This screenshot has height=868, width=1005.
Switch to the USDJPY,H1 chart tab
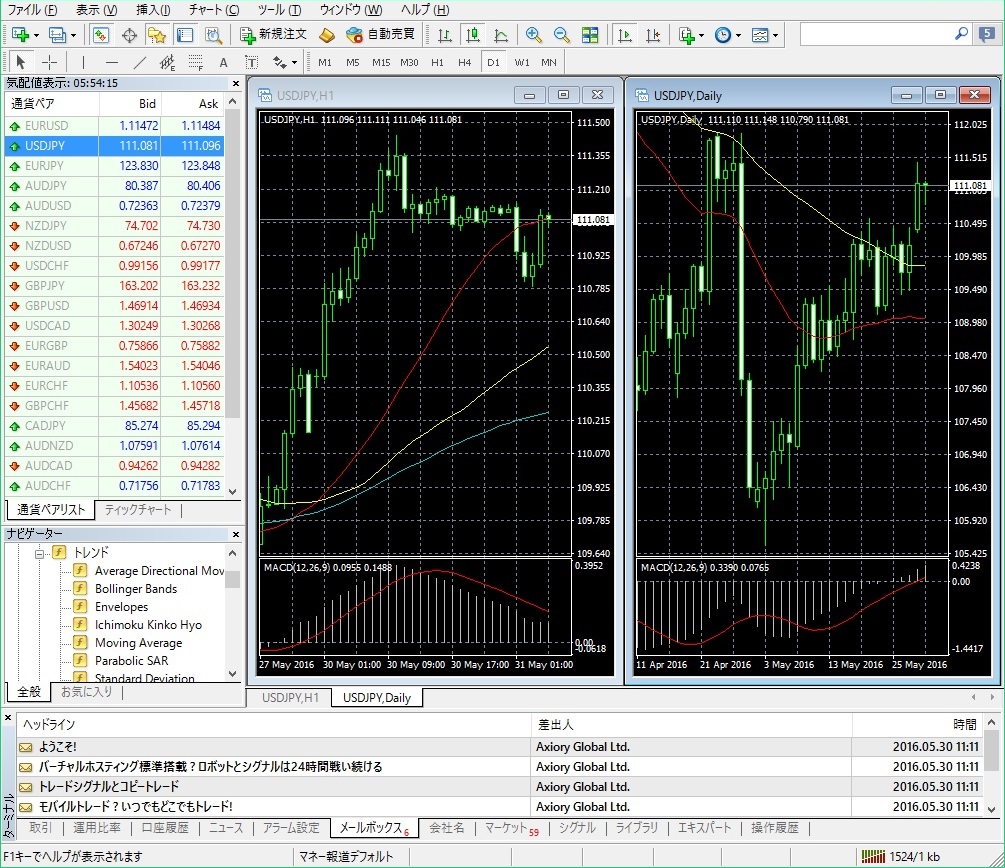pos(290,697)
